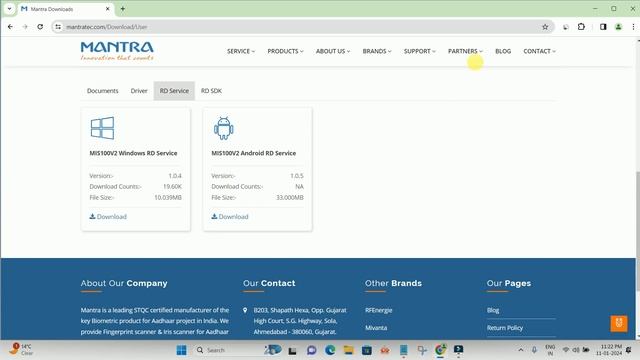
Task: Close the Mantra Downloads tab
Action: tap(108, 9)
